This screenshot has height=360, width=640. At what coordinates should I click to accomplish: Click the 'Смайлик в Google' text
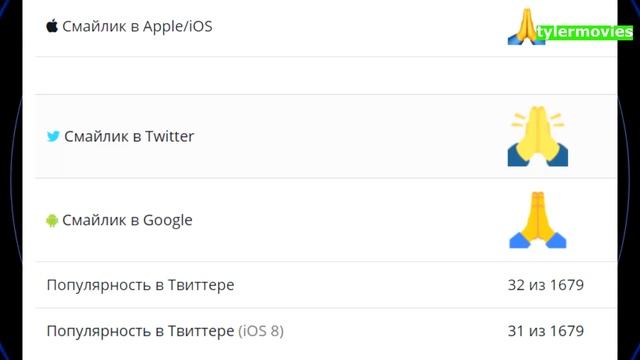(127, 220)
